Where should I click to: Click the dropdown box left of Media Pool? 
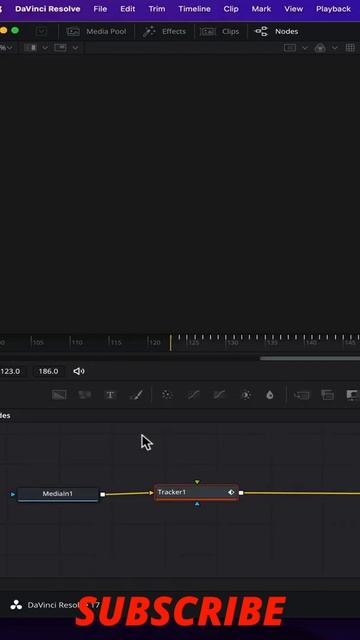point(41,31)
